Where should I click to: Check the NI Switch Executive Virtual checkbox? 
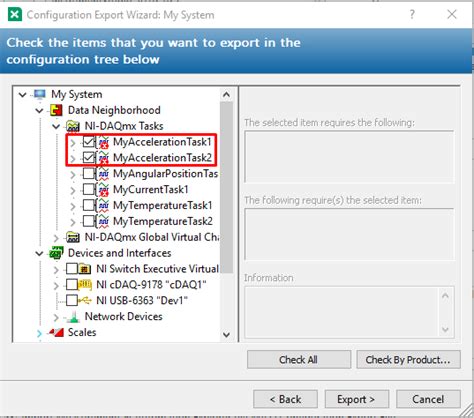point(72,269)
